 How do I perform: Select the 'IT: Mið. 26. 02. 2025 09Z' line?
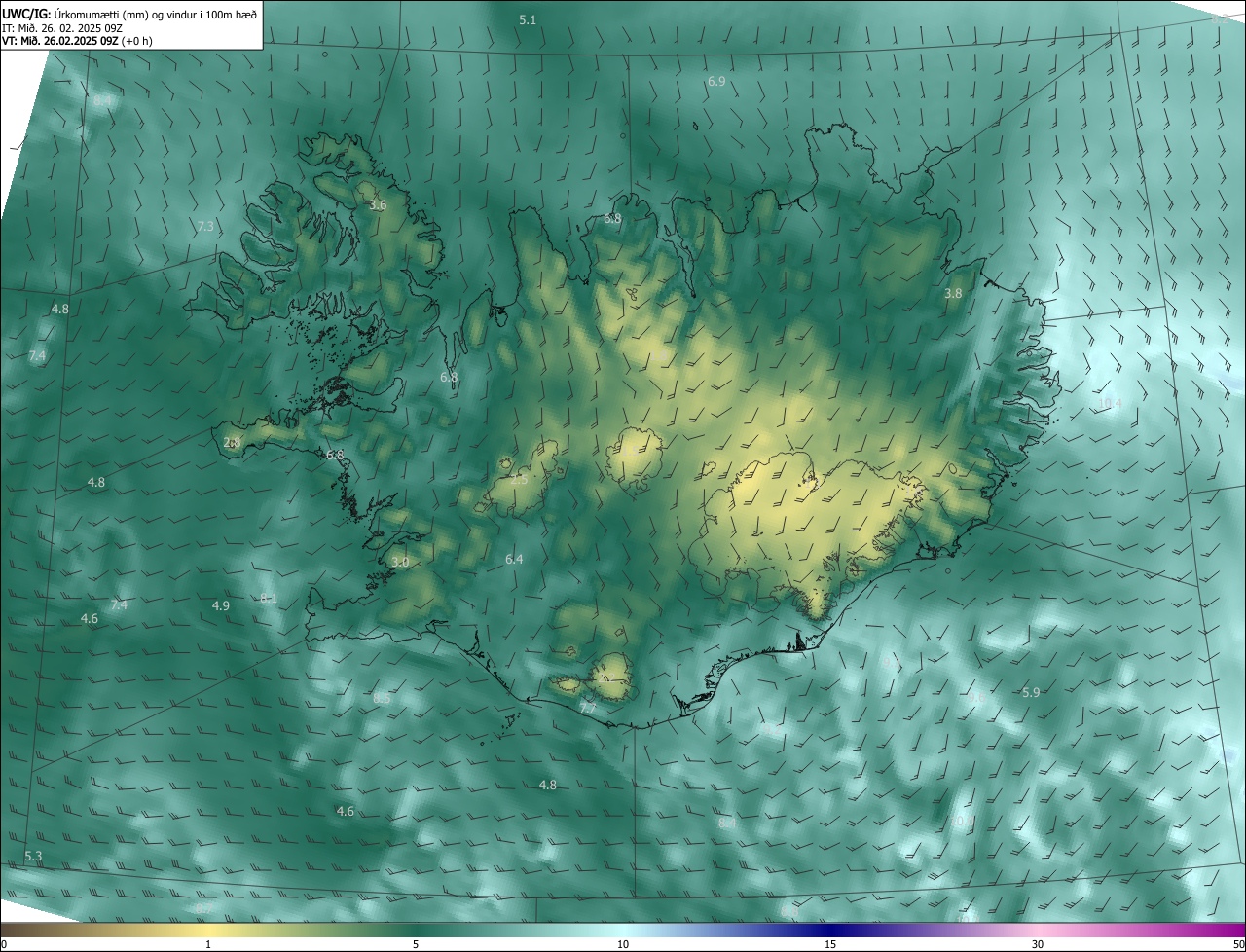(62, 28)
